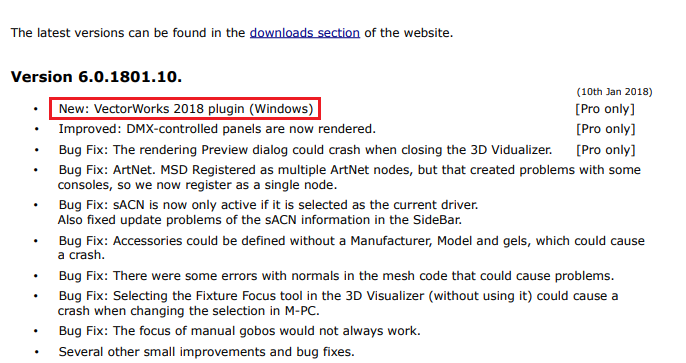This screenshot has width=686, height=363.
Task: Select the VectorWorks 2018 plugin entry
Action: [186, 108]
